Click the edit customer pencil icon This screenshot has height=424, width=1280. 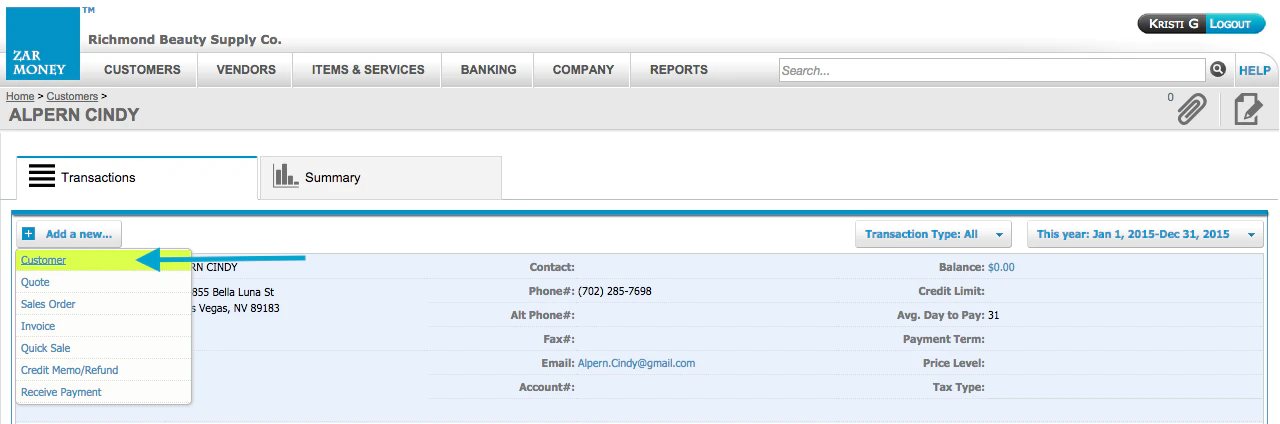[x=1247, y=108]
